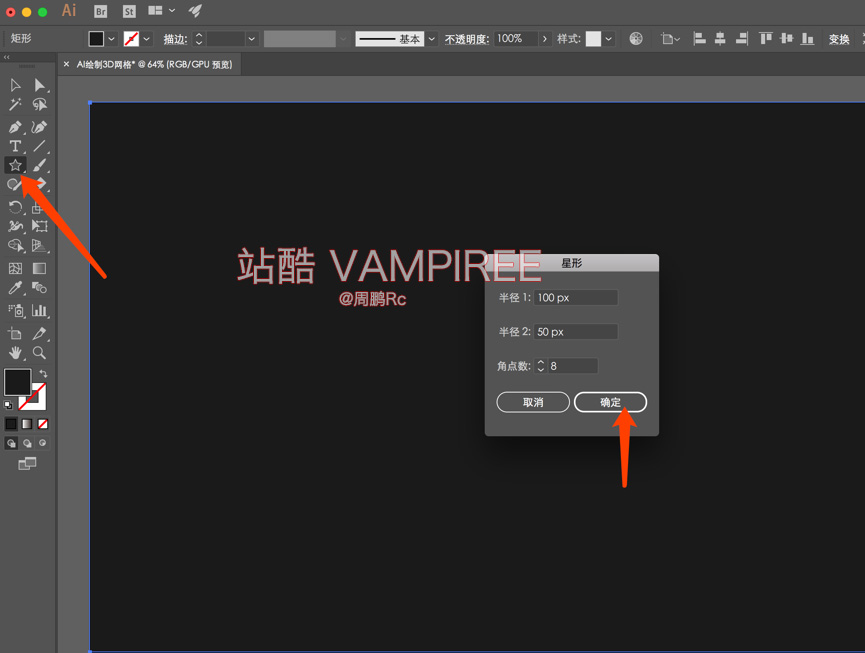The width and height of the screenshot is (865, 653).
Task: Open Adobe Stock via St icon
Action: [x=129, y=11]
